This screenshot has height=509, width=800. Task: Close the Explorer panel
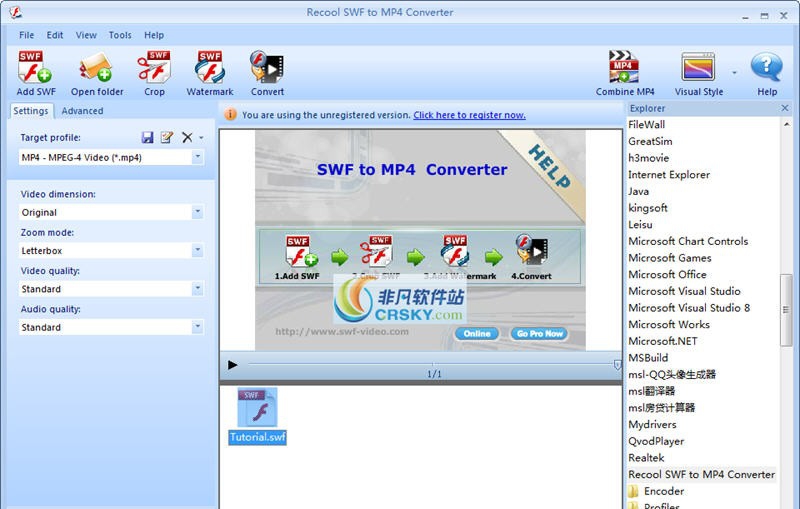[785, 108]
